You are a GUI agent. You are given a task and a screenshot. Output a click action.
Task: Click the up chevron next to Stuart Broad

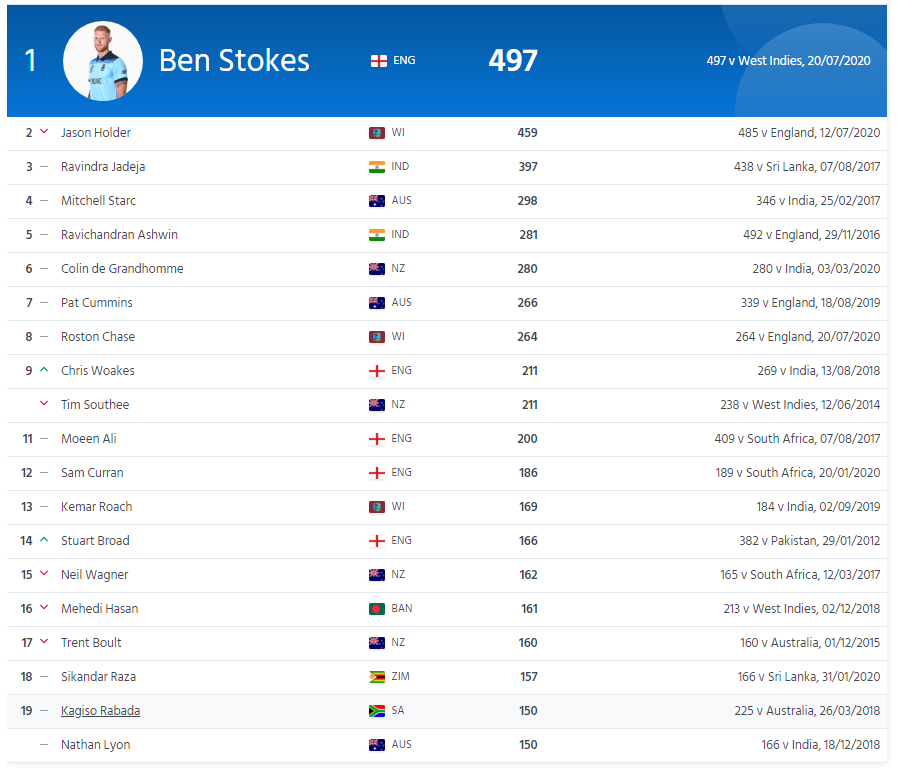42,540
